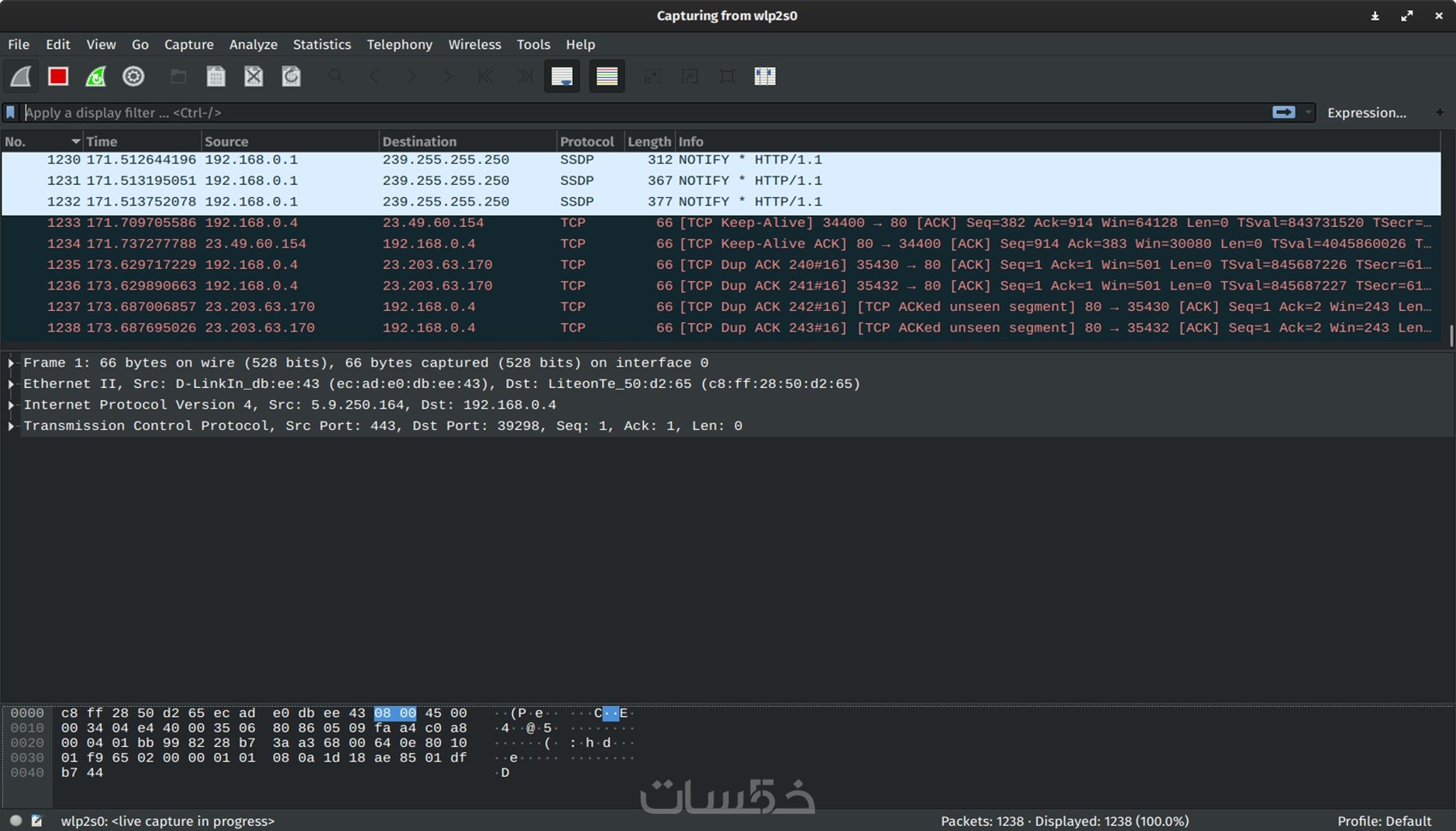Open capture options gear icon
The height and width of the screenshot is (831, 1456).
[x=134, y=76]
